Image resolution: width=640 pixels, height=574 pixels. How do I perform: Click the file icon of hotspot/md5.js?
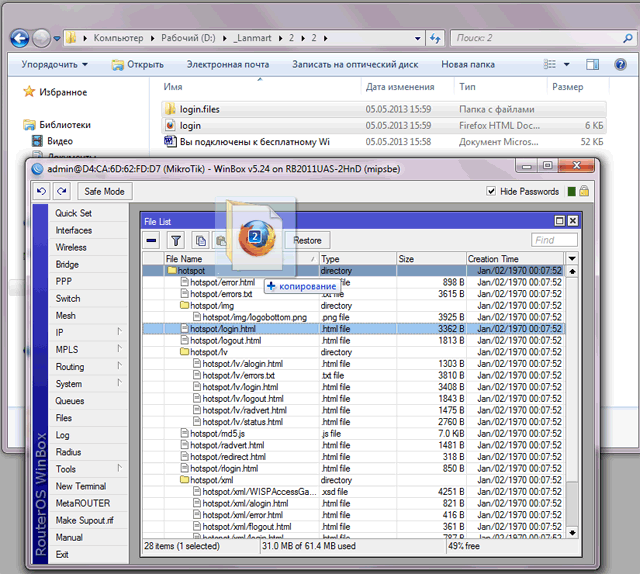pyautogui.click(x=184, y=433)
